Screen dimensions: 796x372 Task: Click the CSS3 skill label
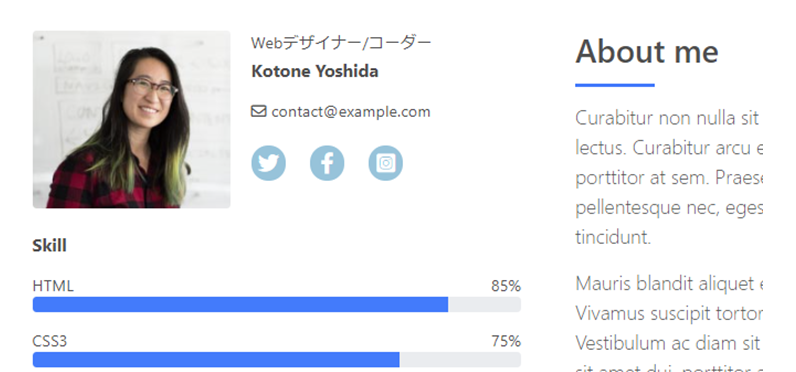coord(50,341)
